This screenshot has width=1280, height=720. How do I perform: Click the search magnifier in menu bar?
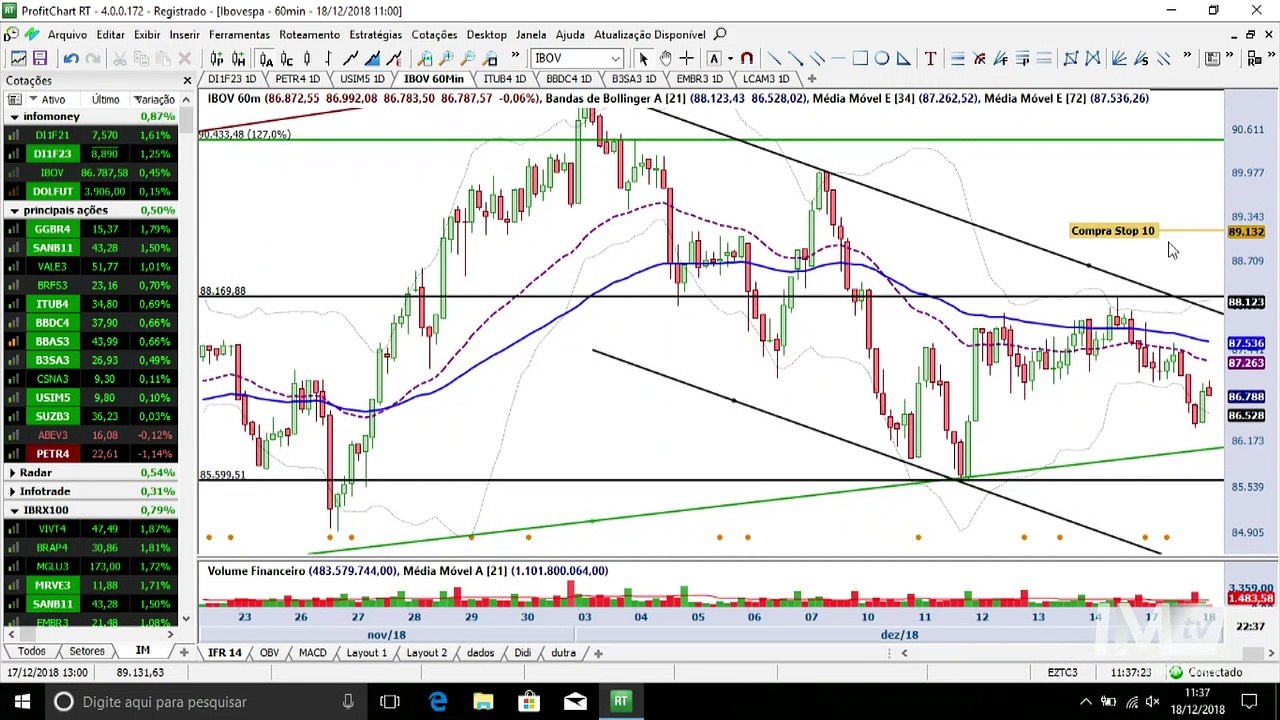pyautogui.click(x=720, y=34)
